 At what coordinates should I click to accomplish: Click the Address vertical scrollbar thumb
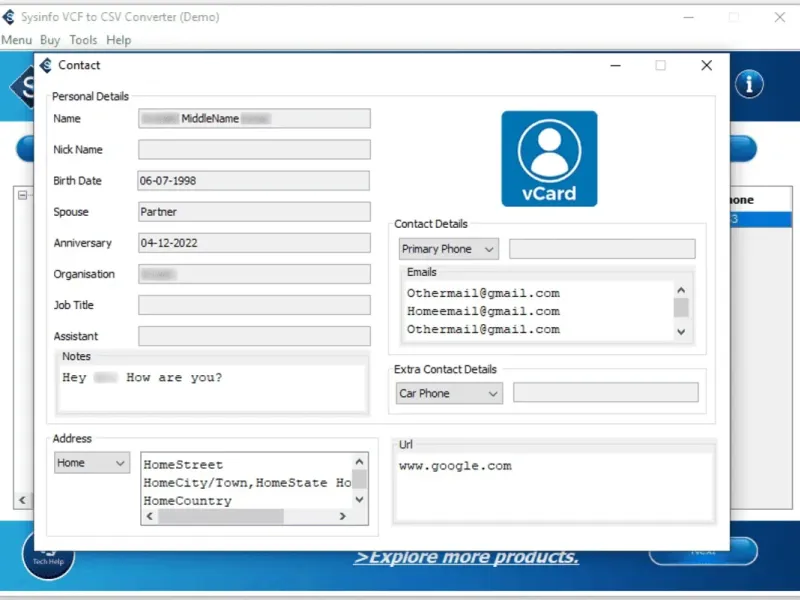(359, 480)
